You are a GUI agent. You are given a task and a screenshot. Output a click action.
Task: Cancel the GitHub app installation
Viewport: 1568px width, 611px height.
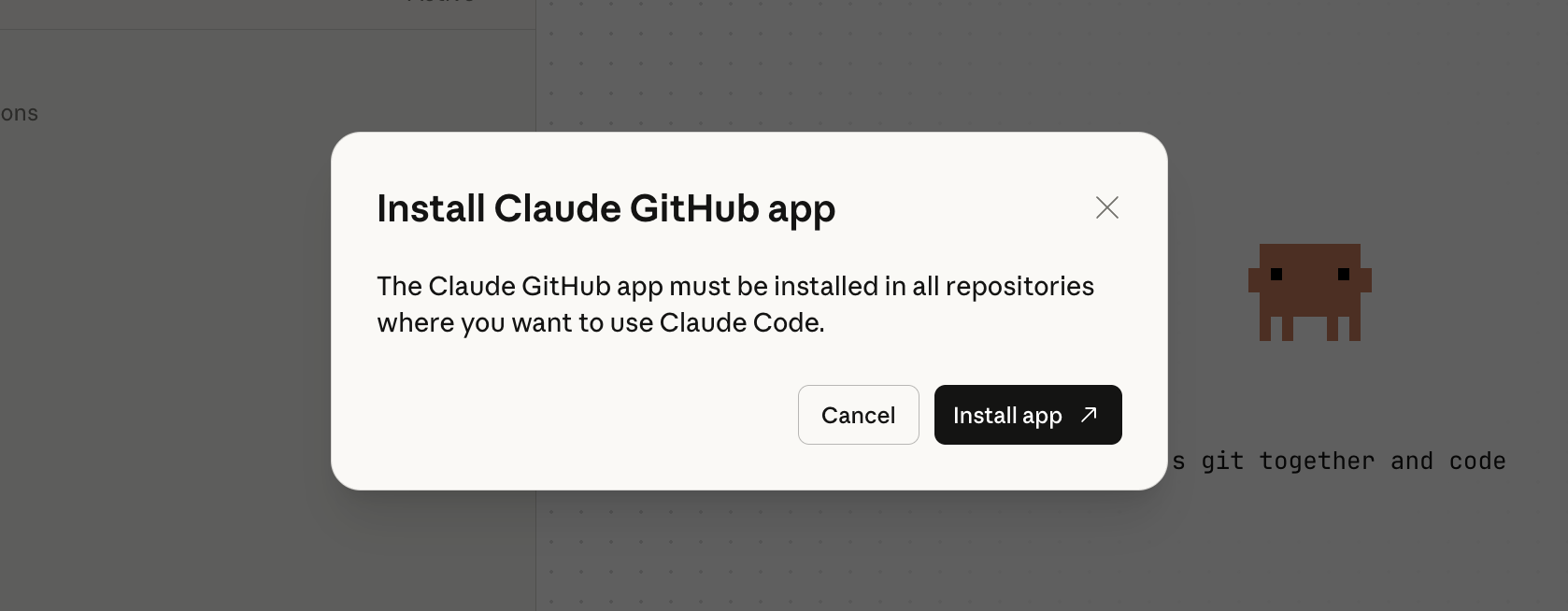[x=859, y=415]
